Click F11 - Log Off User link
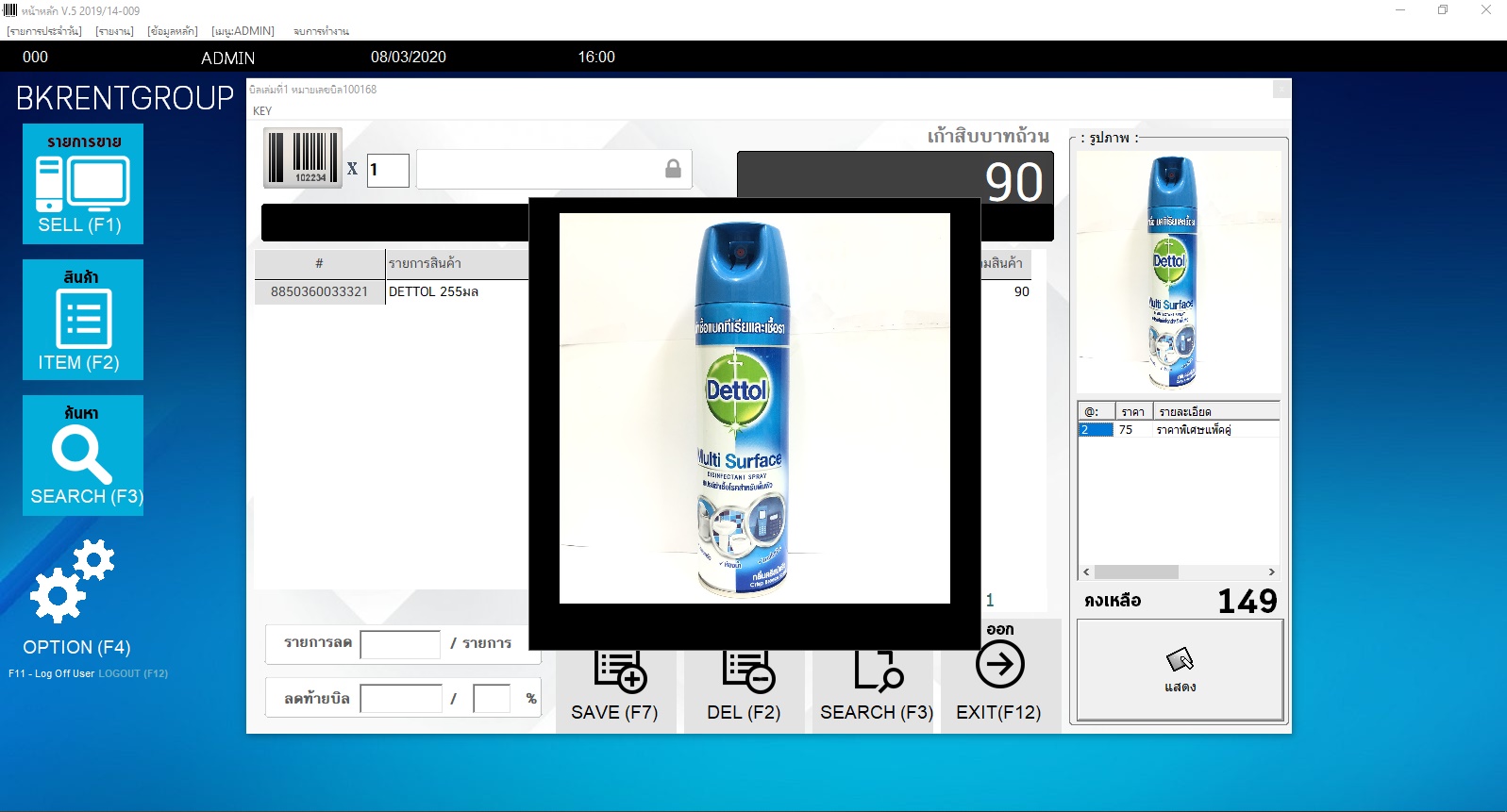Screen dimensions: 1507x812 tap(52, 673)
